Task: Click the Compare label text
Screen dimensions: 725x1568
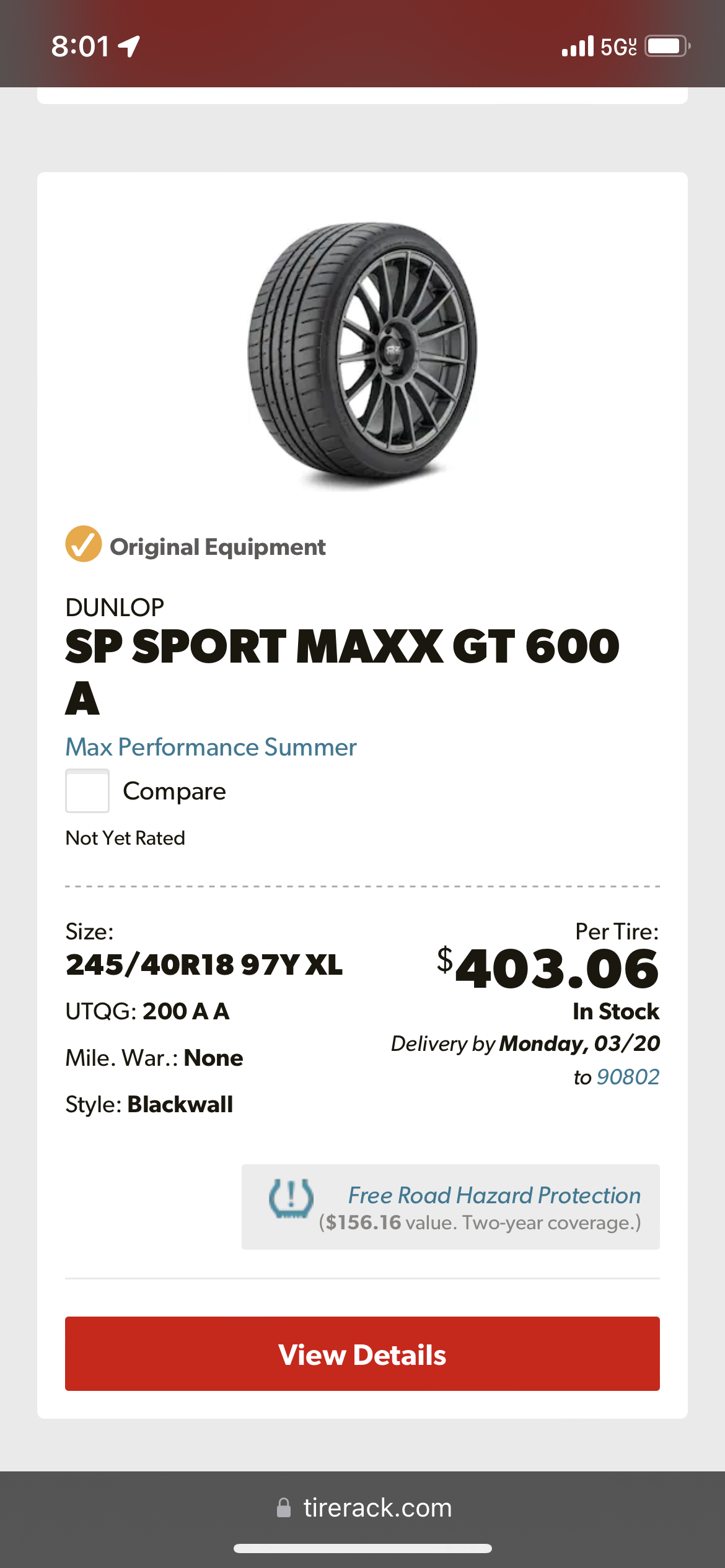Action: (x=174, y=791)
